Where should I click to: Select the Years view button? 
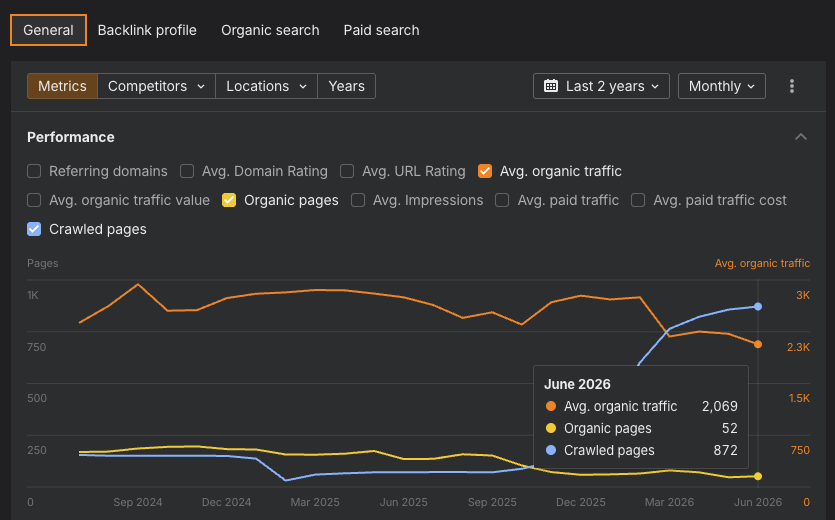pos(346,86)
